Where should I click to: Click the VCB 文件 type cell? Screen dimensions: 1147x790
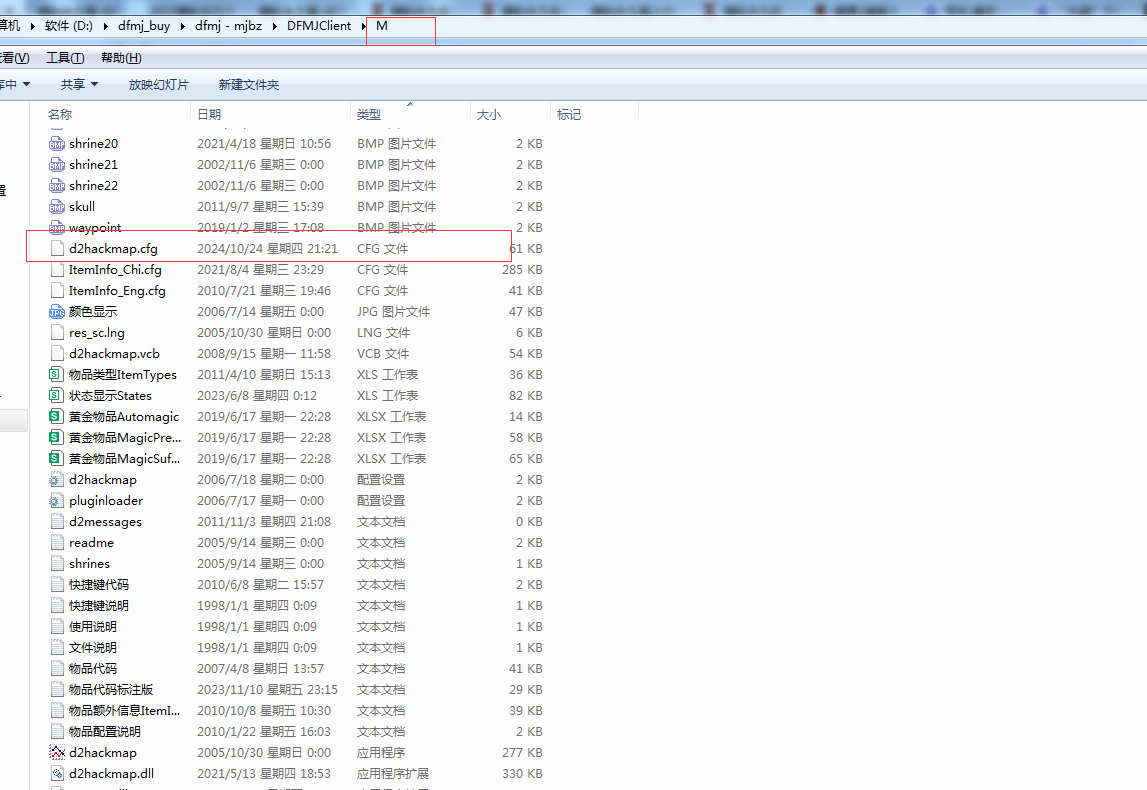point(383,353)
